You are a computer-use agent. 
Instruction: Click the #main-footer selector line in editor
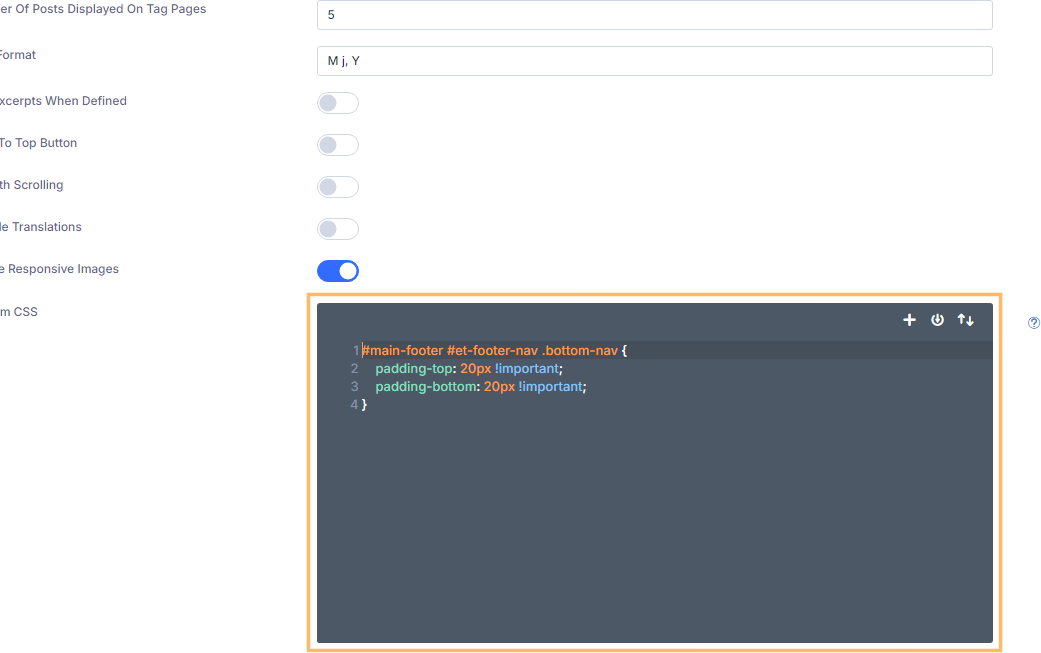click(494, 350)
